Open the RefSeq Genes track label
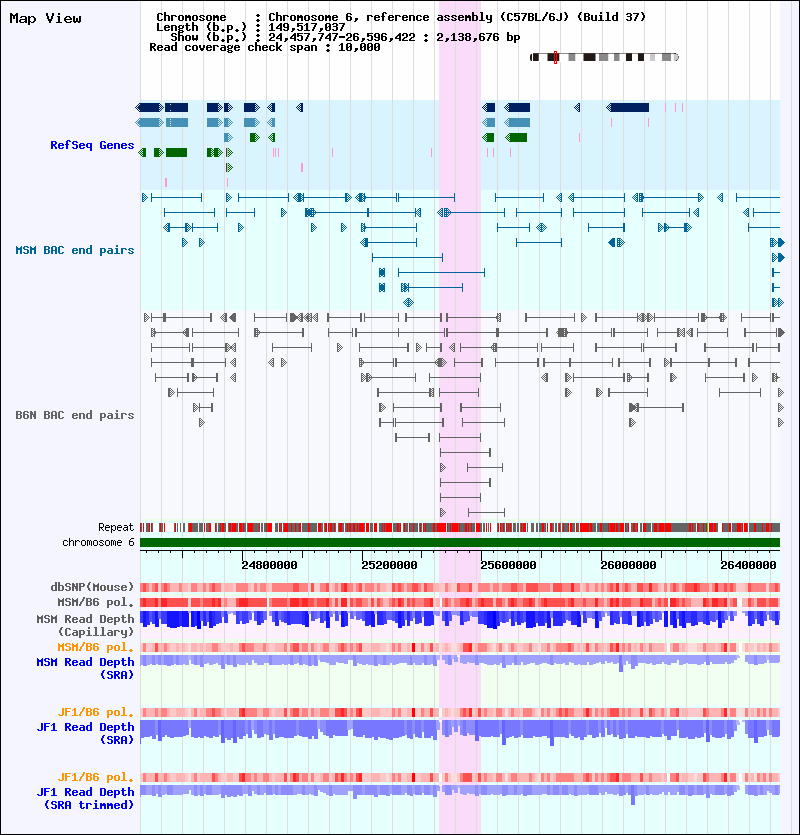 coord(92,145)
